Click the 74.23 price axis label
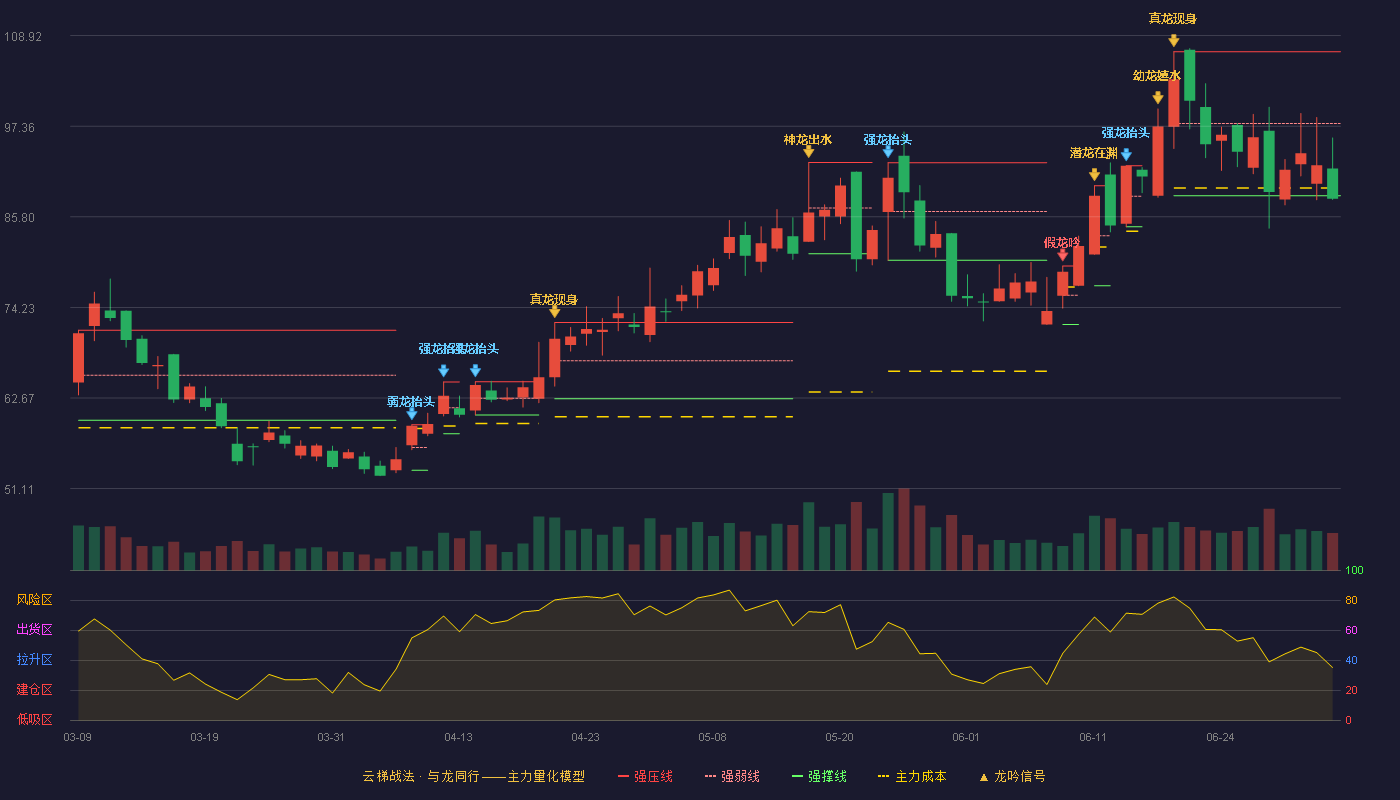 point(22,308)
